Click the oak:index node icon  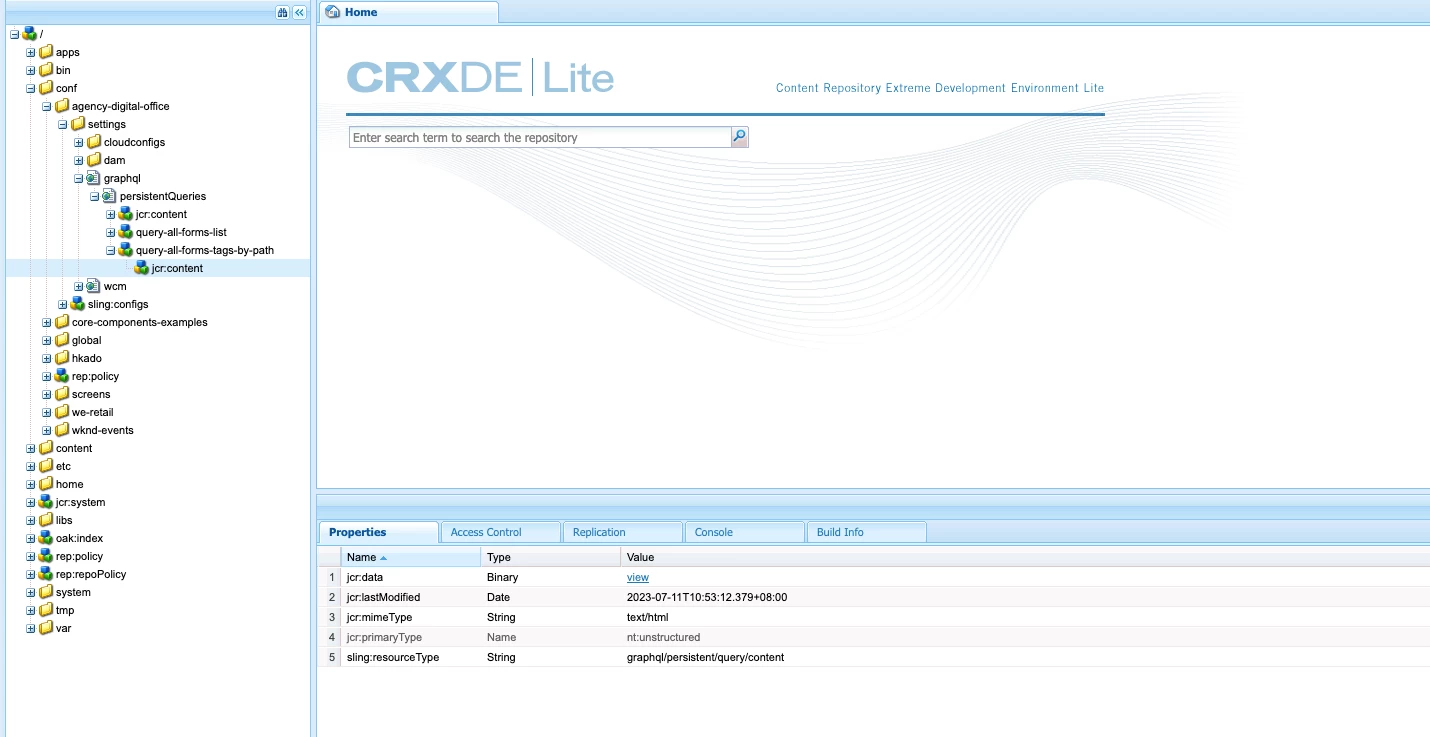tap(46, 538)
